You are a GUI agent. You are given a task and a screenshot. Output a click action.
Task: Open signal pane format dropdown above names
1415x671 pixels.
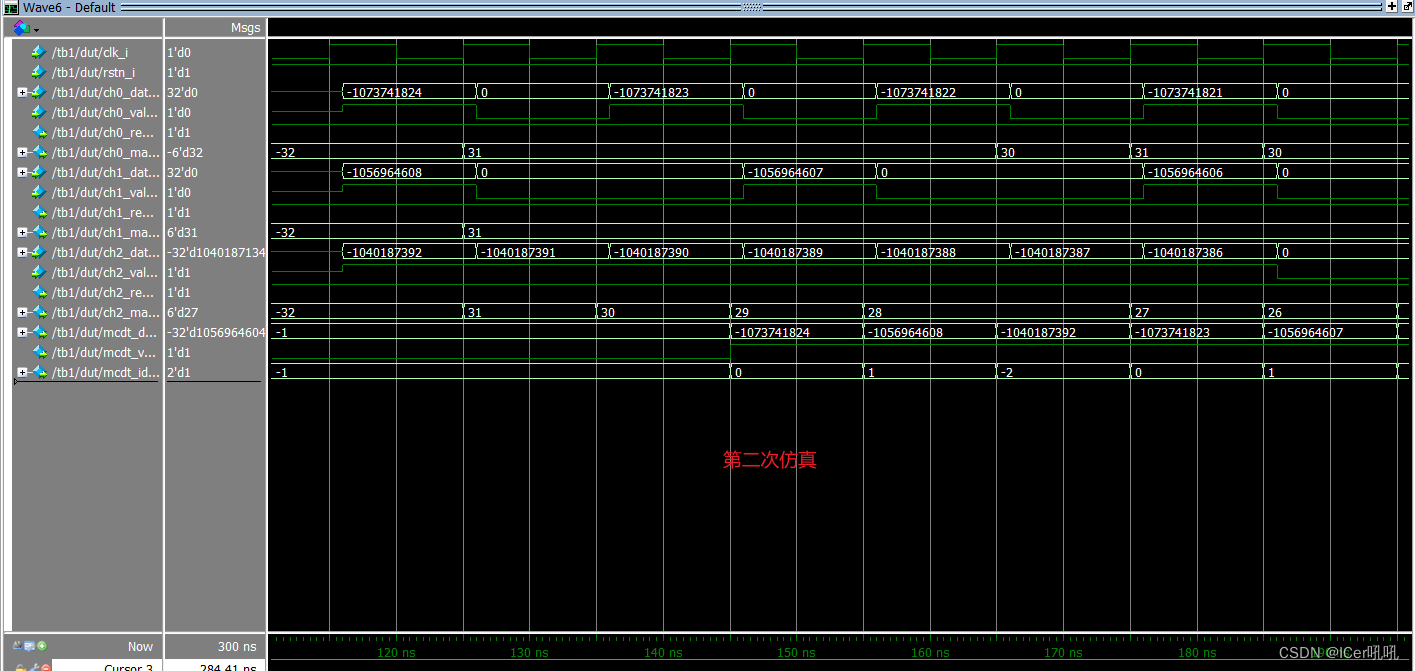pyautogui.click(x=26, y=28)
